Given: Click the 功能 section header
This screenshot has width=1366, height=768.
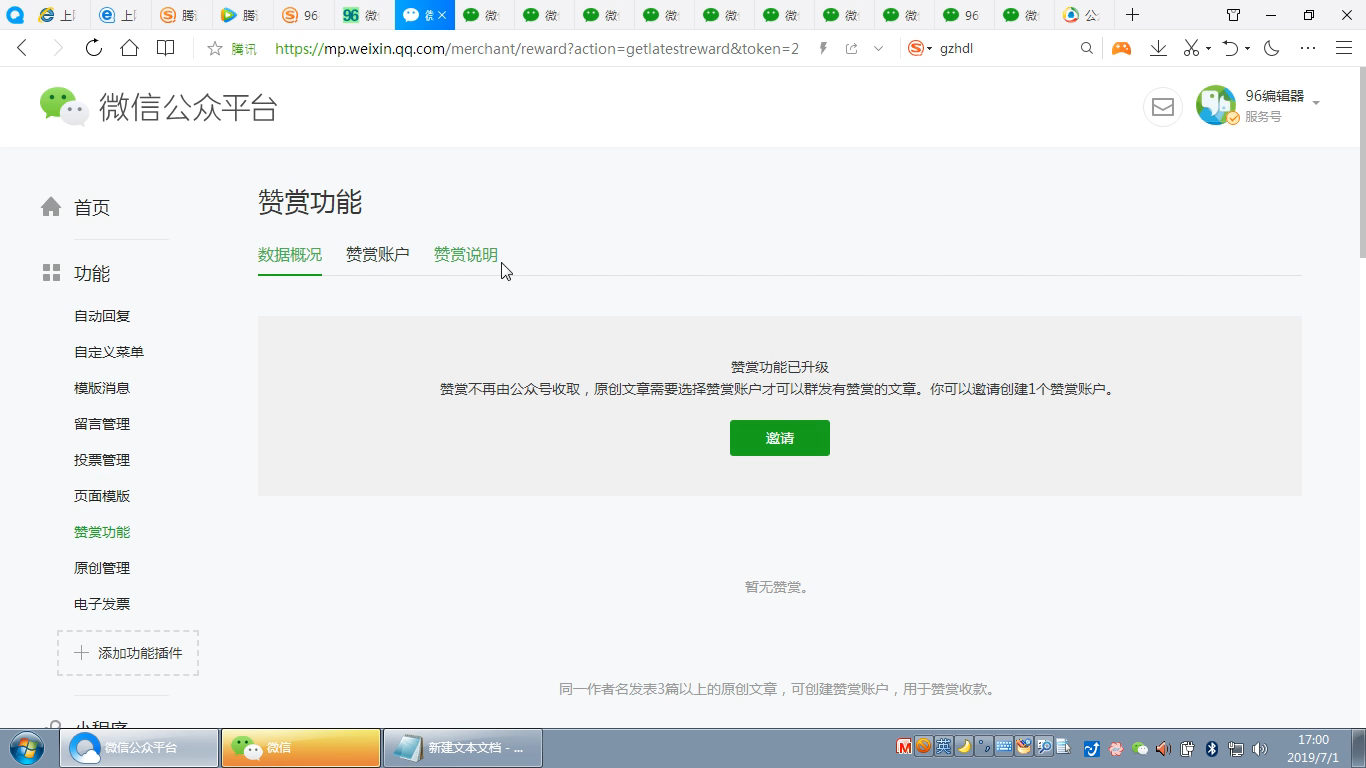Looking at the screenshot, I should point(92,273).
